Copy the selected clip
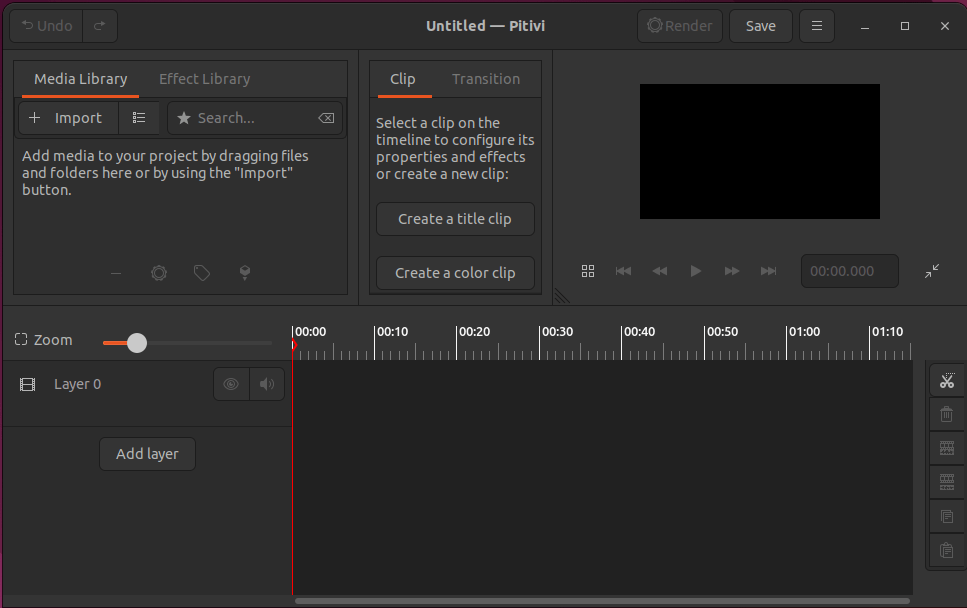The height and width of the screenshot is (608, 967). [947, 516]
